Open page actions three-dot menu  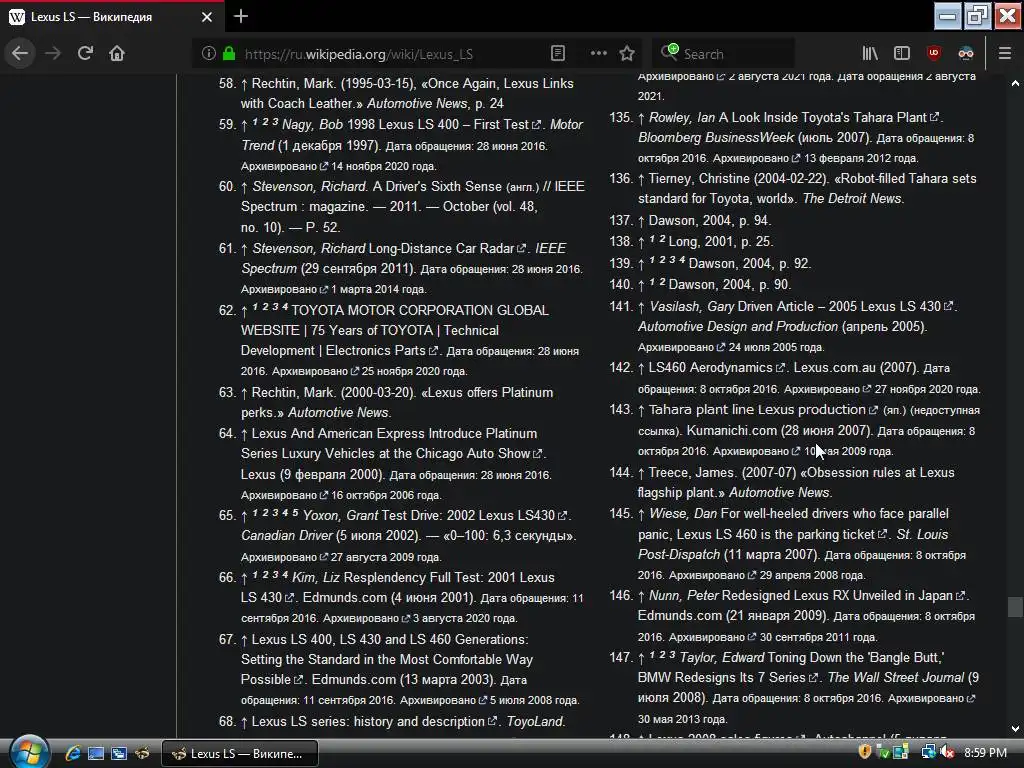(x=598, y=53)
